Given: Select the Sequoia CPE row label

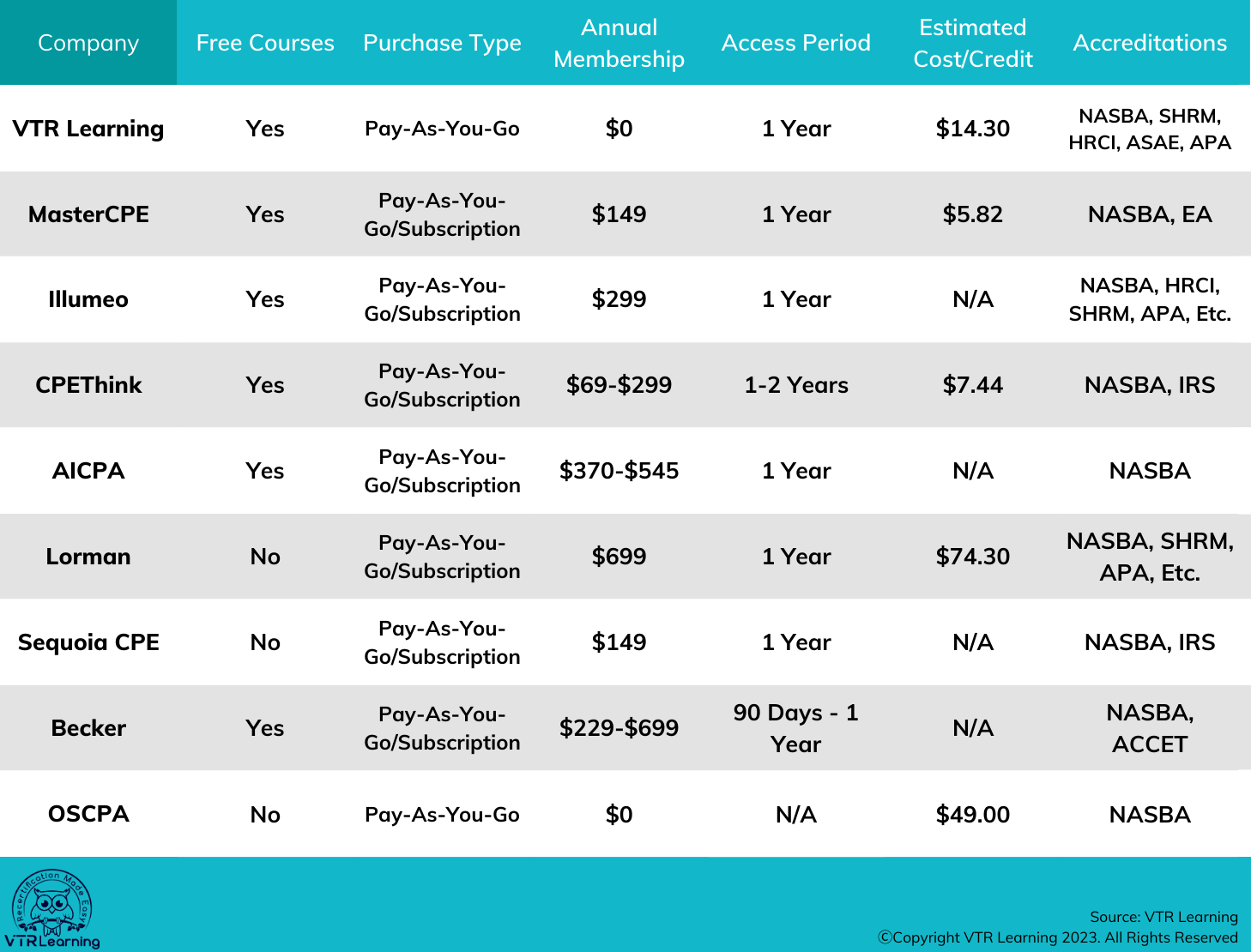Looking at the screenshot, I should pos(88,642).
